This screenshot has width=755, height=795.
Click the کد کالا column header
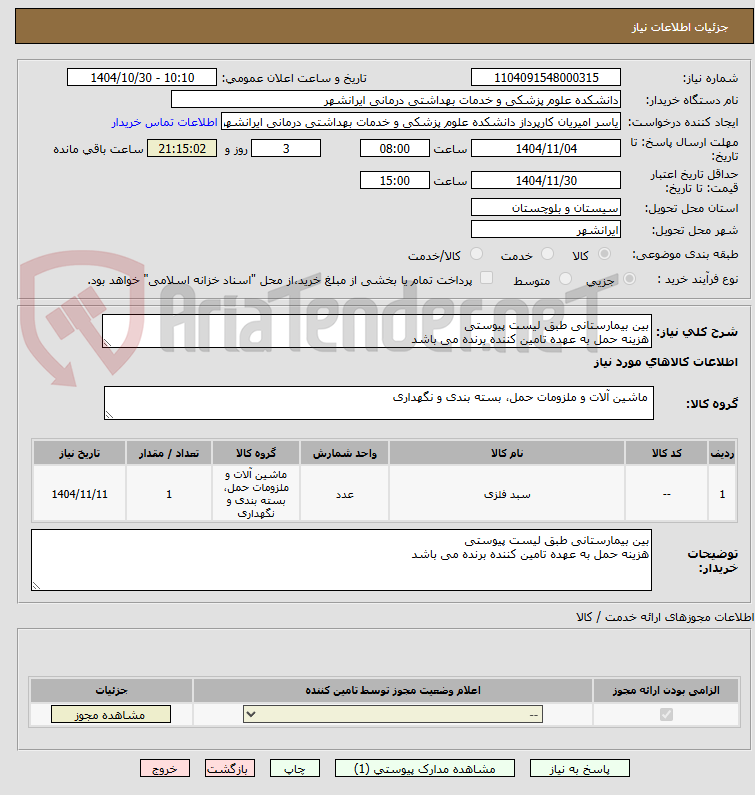click(666, 453)
